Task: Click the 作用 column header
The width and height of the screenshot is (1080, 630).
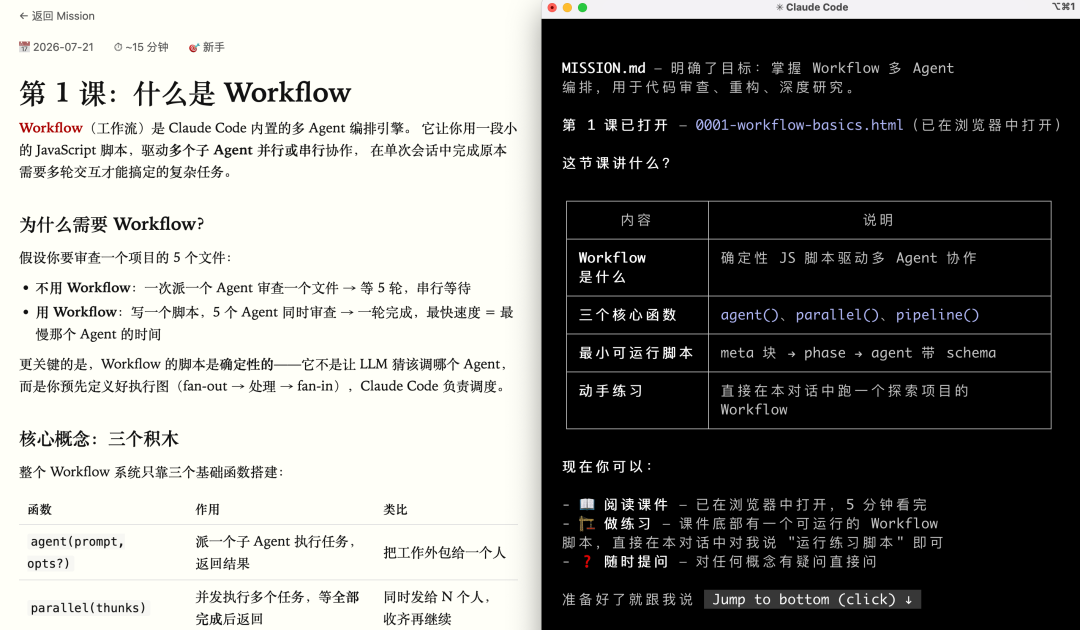Action: (x=207, y=510)
